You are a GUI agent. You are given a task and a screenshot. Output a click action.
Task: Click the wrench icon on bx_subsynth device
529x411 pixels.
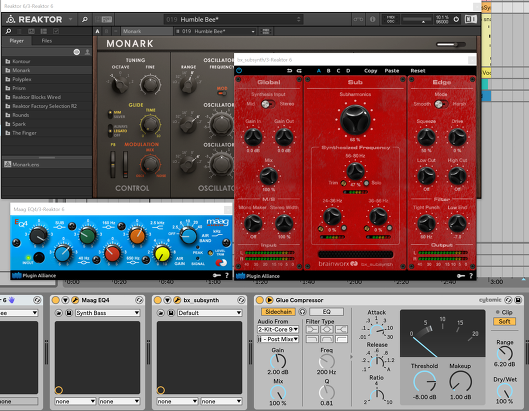[x=177, y=300]
